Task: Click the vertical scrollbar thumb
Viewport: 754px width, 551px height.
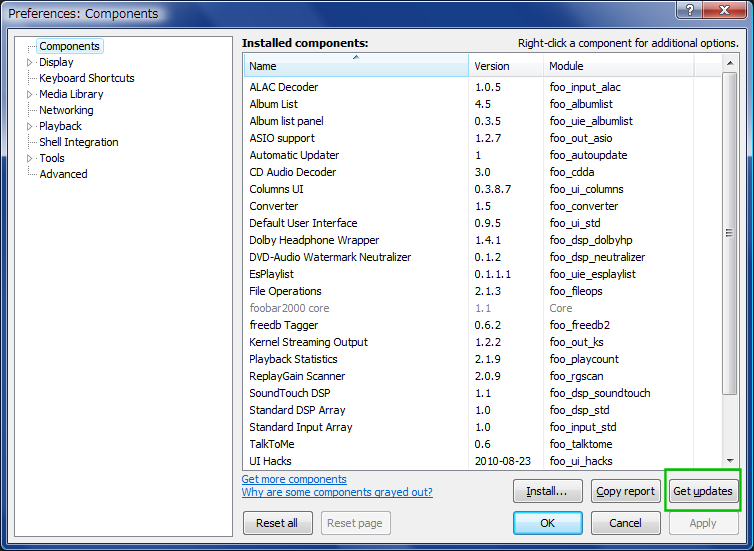Action: 730,233
